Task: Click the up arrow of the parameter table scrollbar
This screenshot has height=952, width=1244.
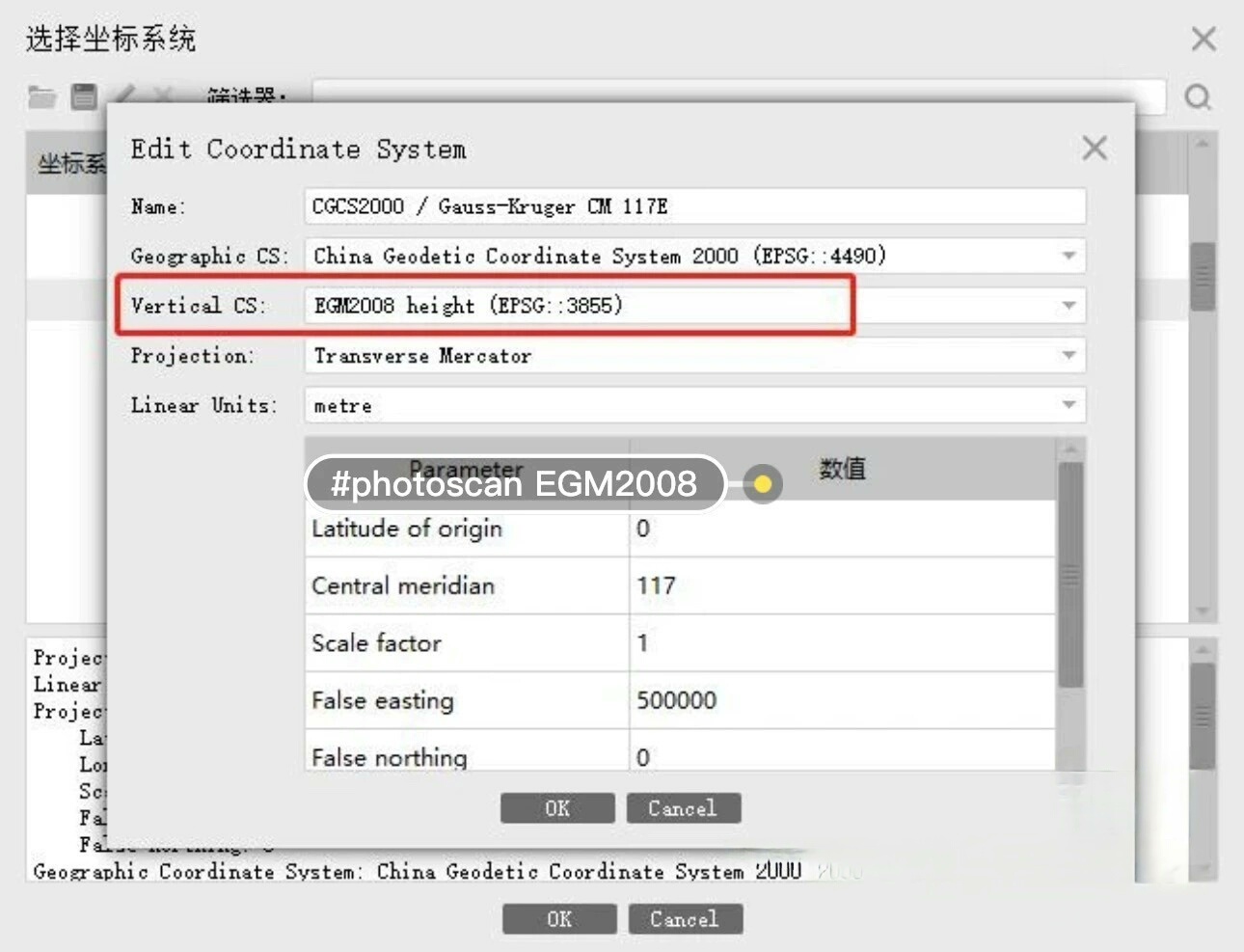Action: 1070,449
